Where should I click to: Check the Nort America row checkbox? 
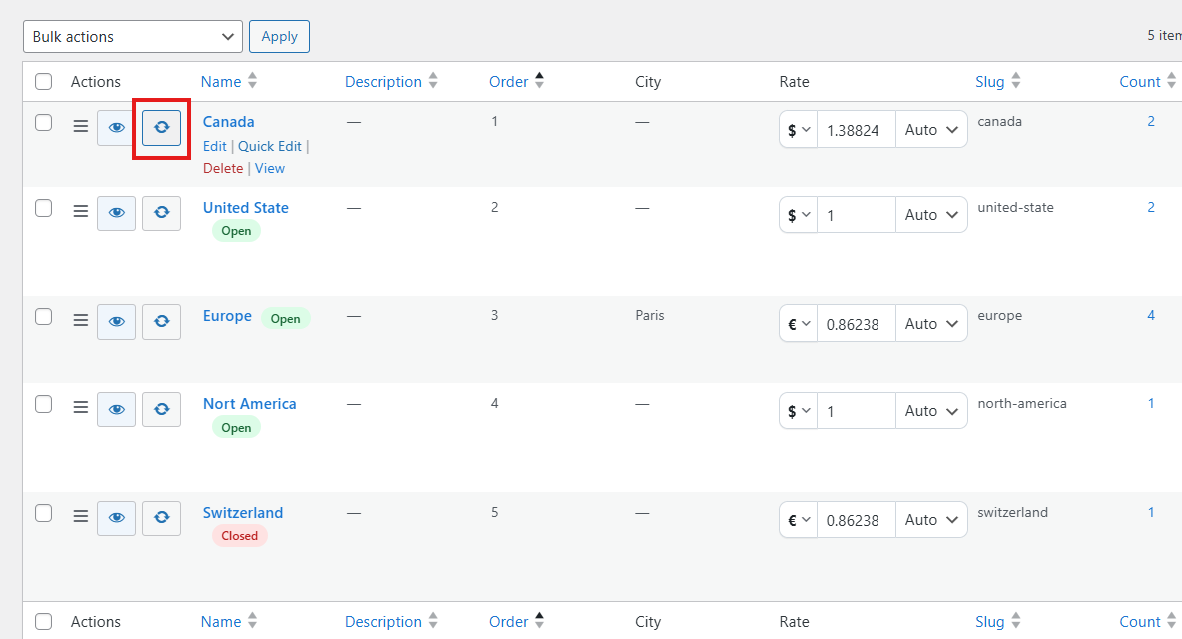click(43, 404)
